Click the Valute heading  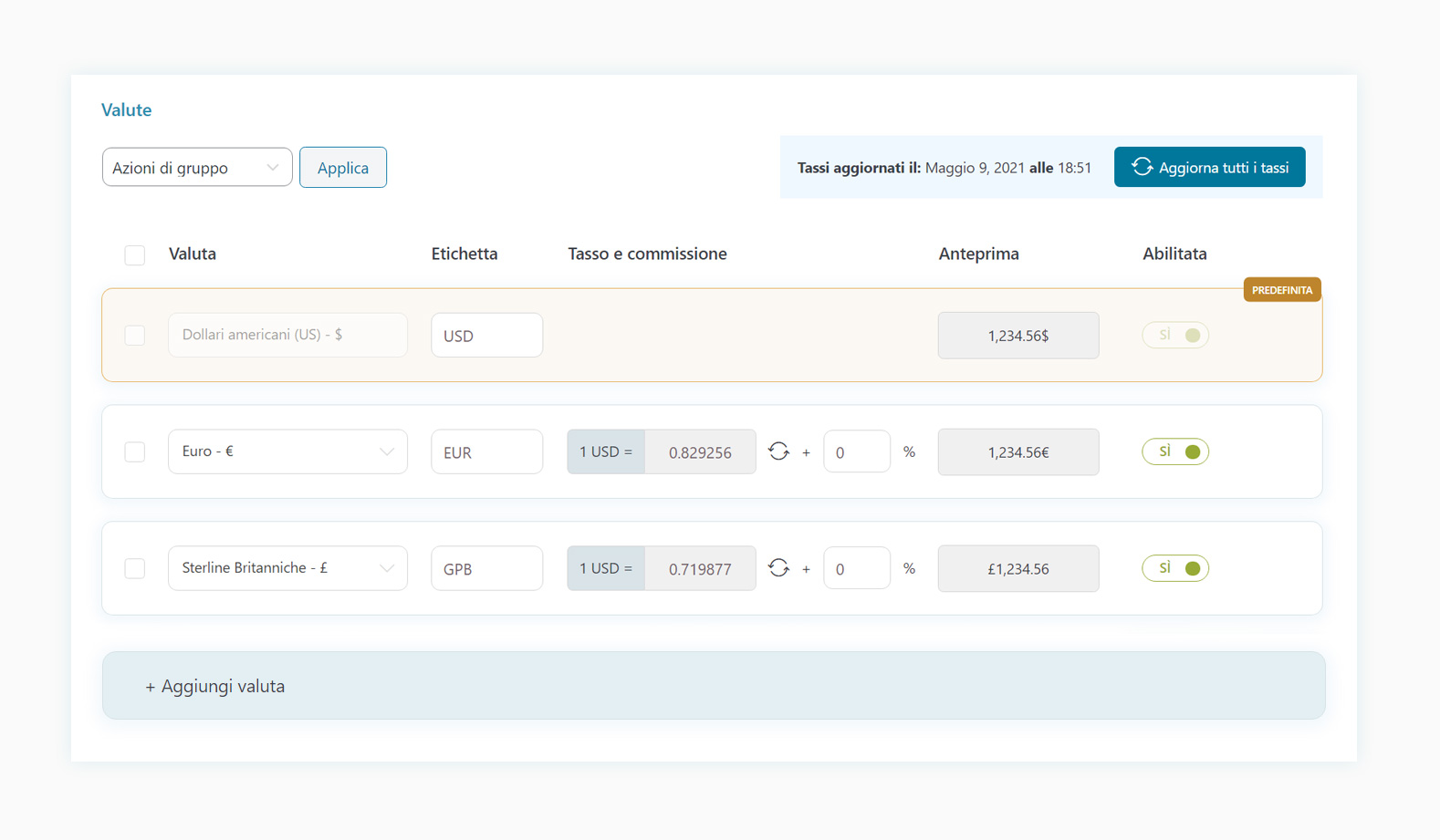click(x=126, y=109)
